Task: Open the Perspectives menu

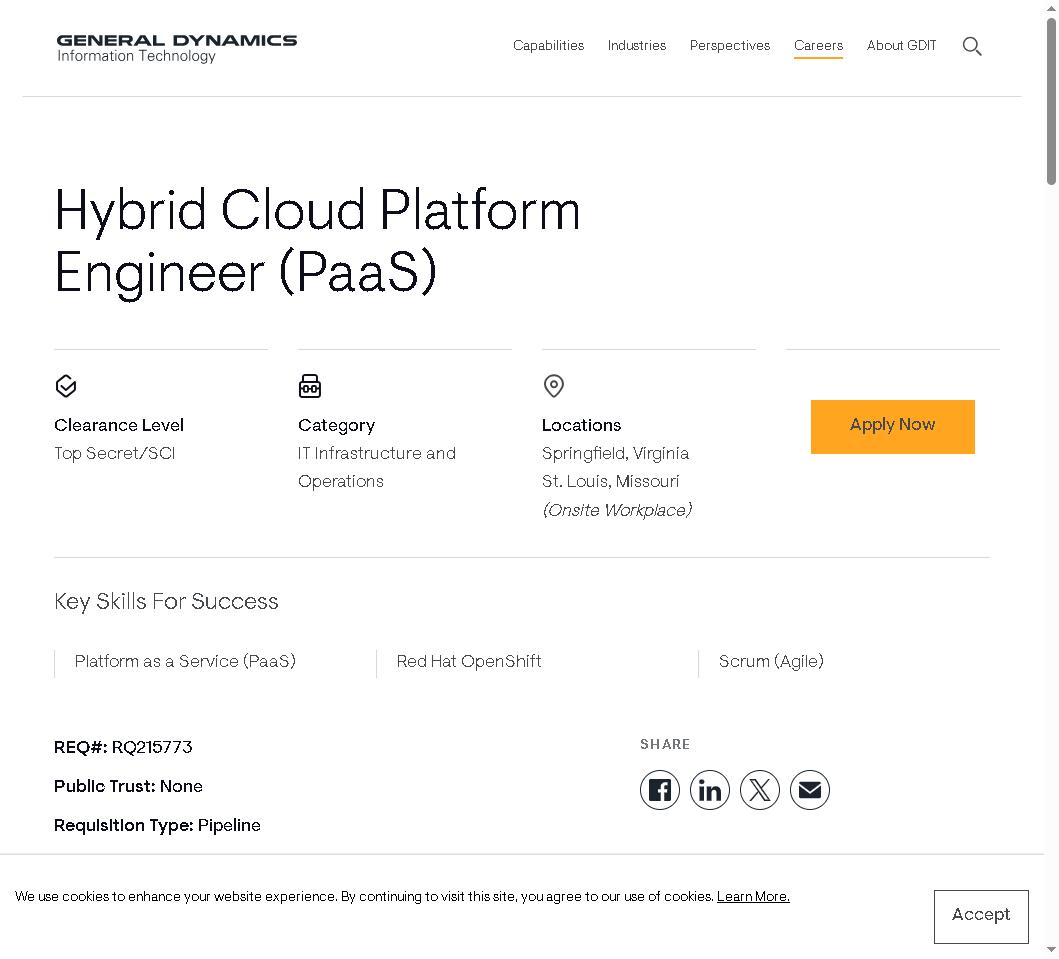Action: tap(730, 45)
